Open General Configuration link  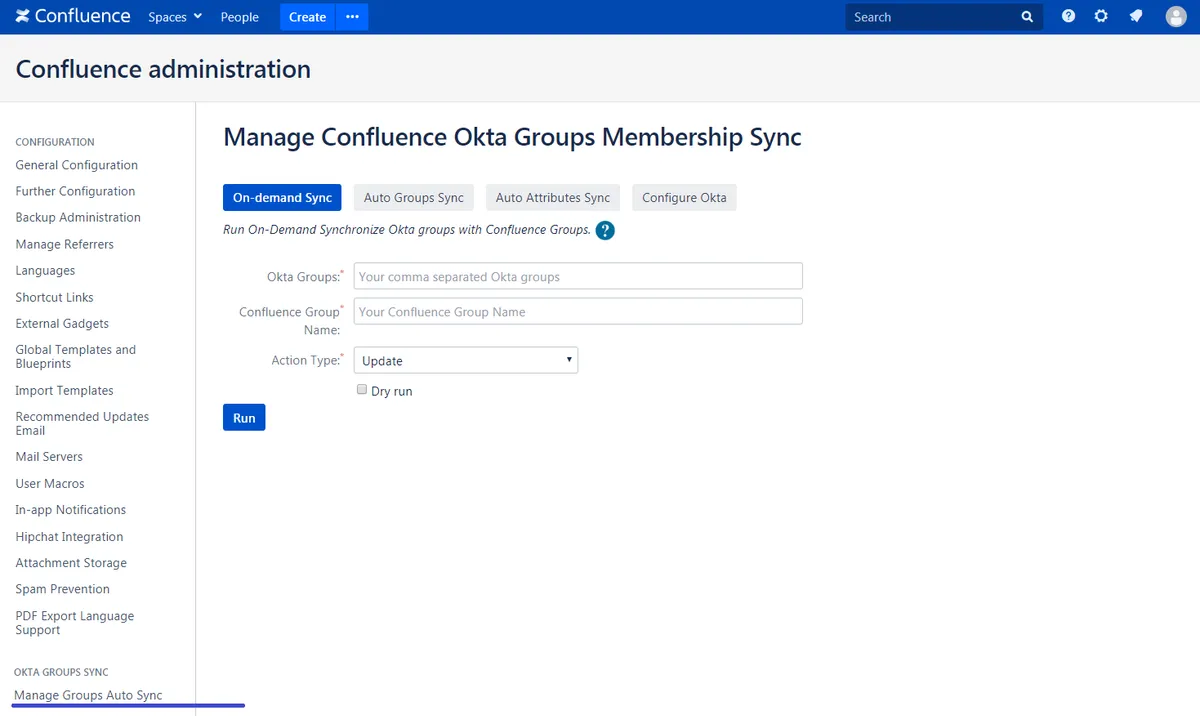pyautogui.click(x=77, y=165)
